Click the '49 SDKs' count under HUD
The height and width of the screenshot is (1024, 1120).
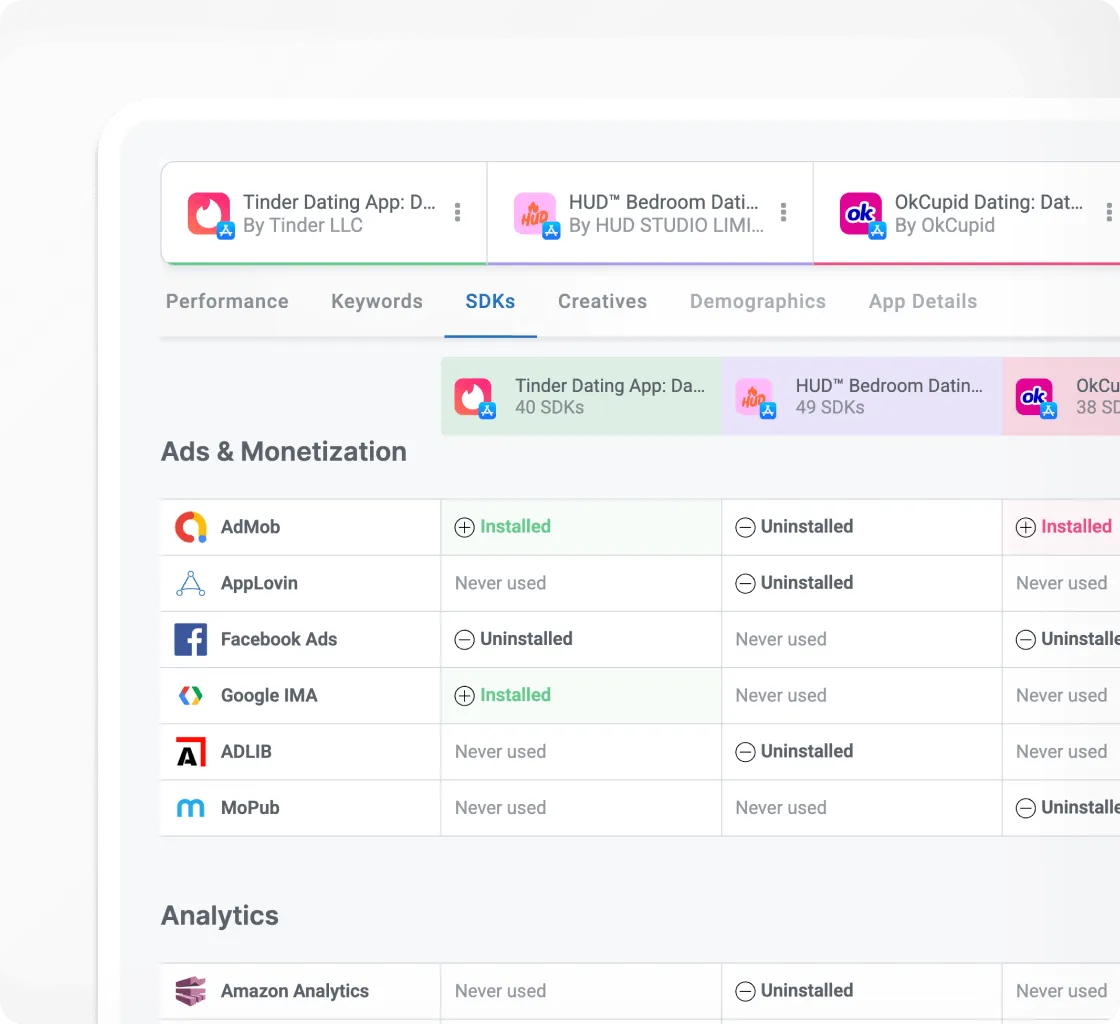point(830,408)
